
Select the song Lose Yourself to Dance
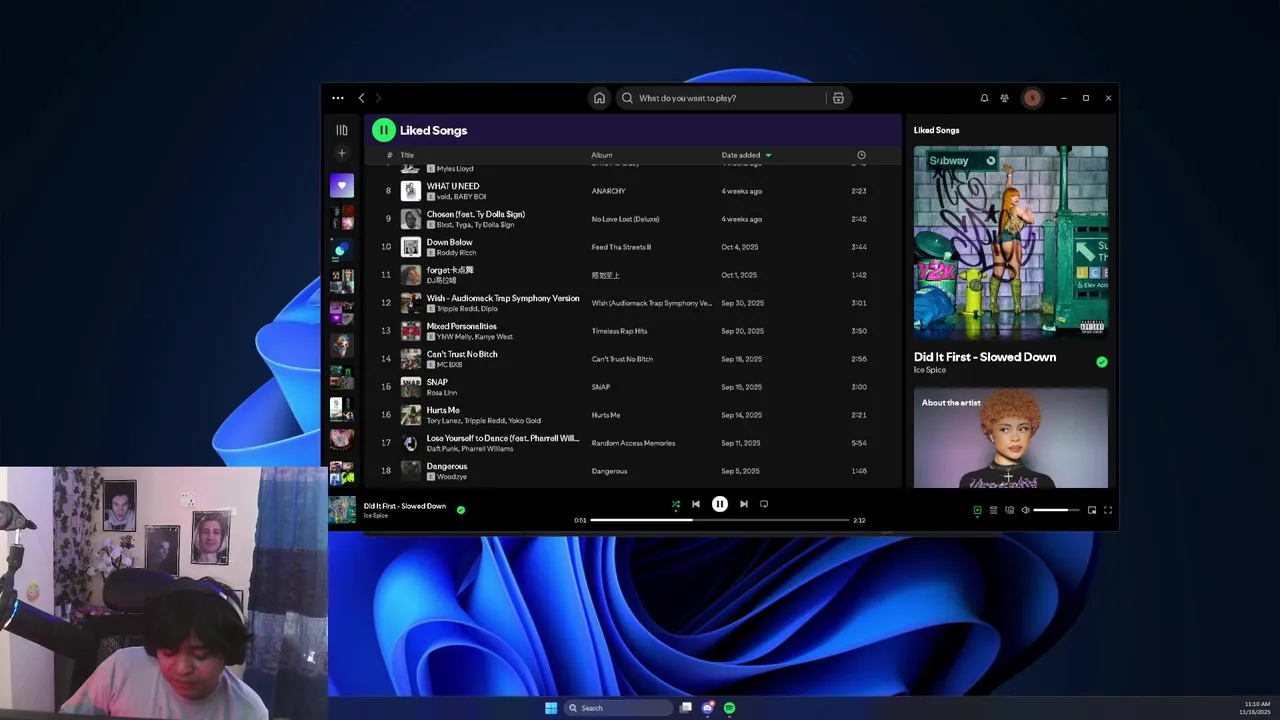point(503,438)
